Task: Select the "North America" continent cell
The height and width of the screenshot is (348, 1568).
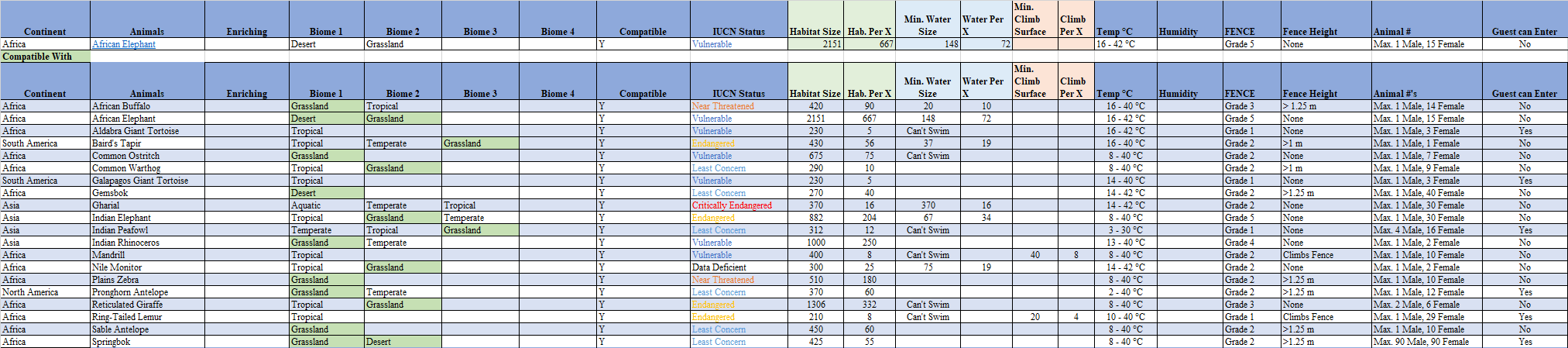Action: 30,292
